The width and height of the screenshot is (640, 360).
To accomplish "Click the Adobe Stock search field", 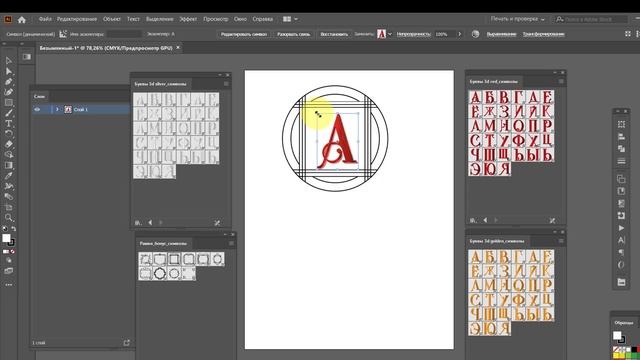I will pyautogui.click(x=591, y=19).
